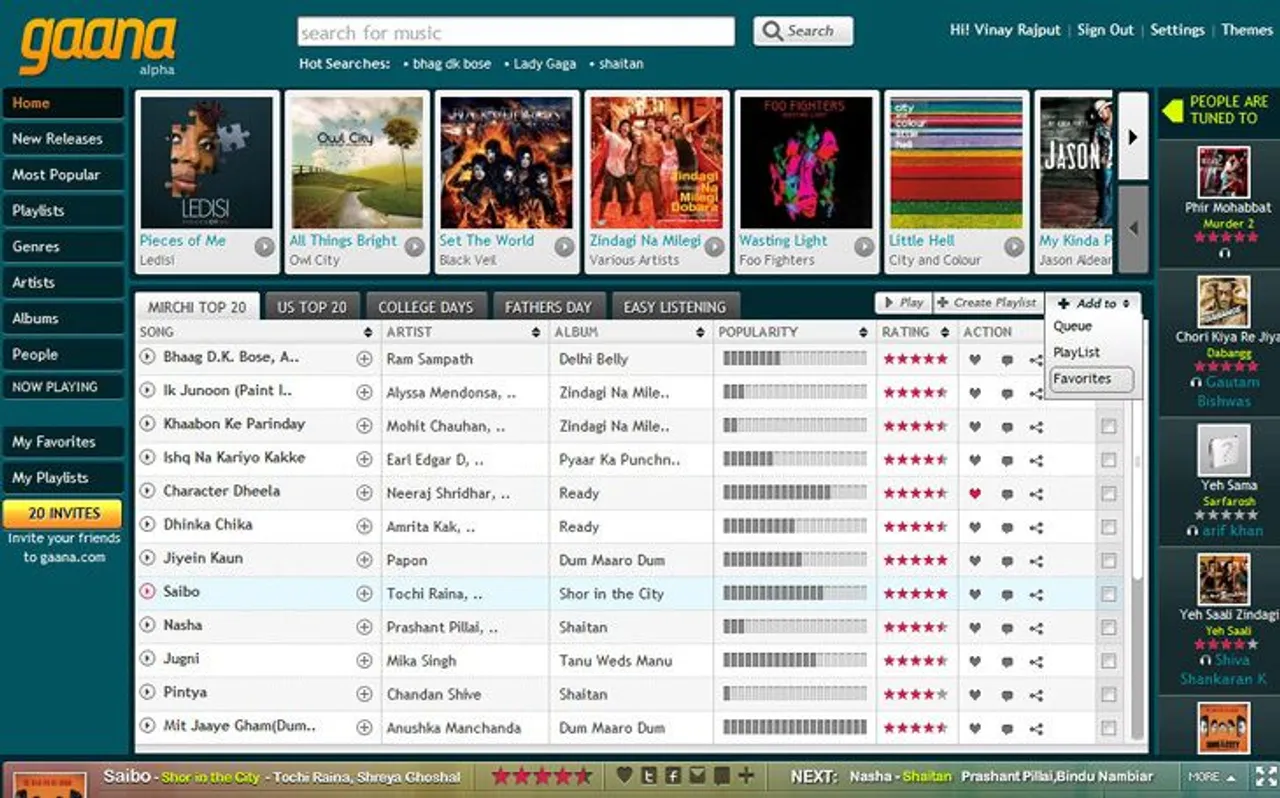1280x798 pixels.
Task: Share now playing song on Facebook
Action: pyautogui.click(x=673, y=776)
